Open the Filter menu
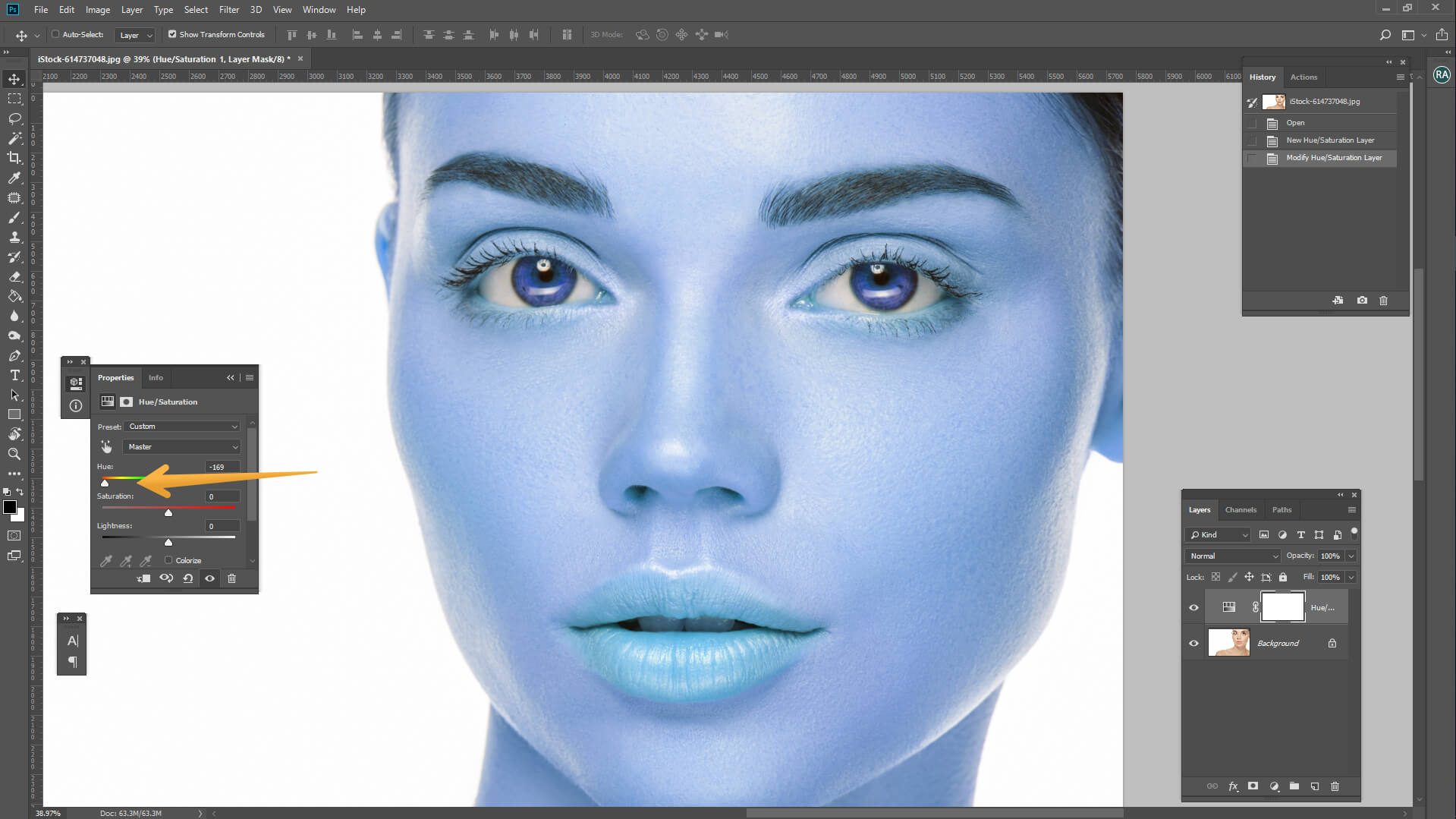 click(229, 10)
